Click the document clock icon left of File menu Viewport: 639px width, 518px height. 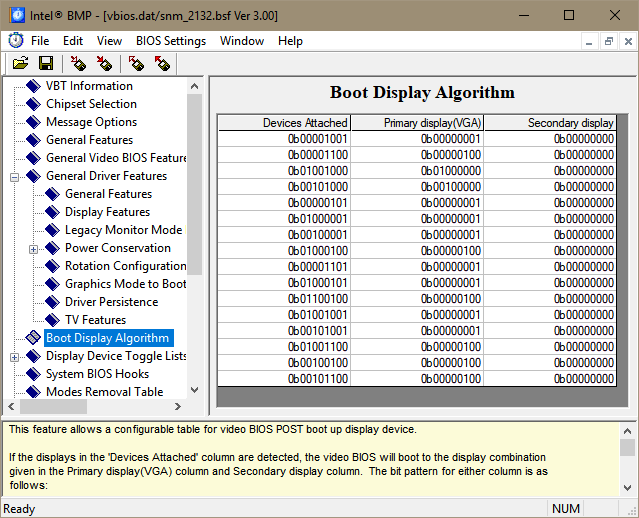(16, 41)
